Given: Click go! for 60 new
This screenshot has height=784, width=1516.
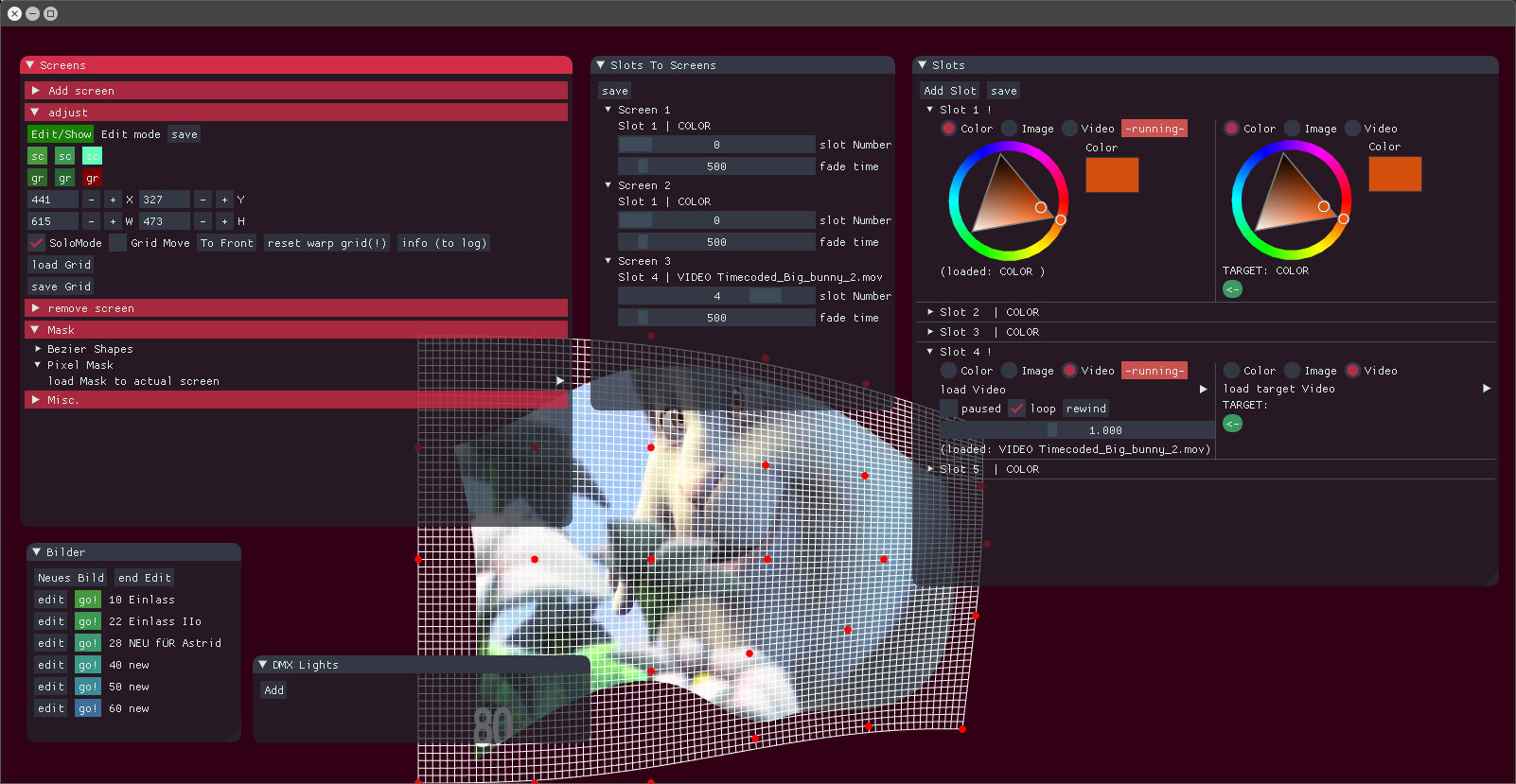Looking at the screenshot, I should tap(88, 708).
